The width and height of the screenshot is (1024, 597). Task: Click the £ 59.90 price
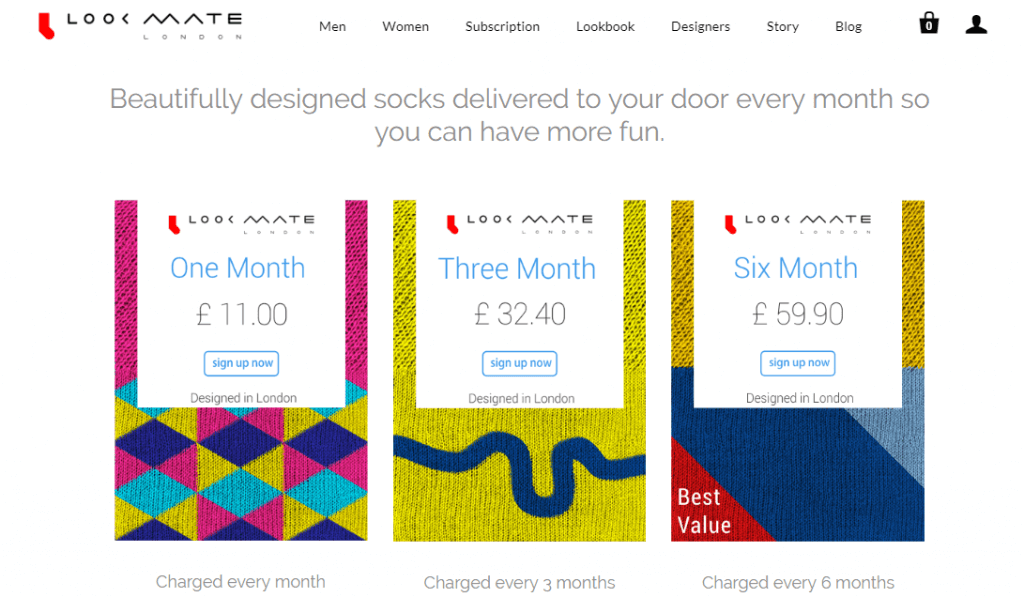click(x=798, y=314)
